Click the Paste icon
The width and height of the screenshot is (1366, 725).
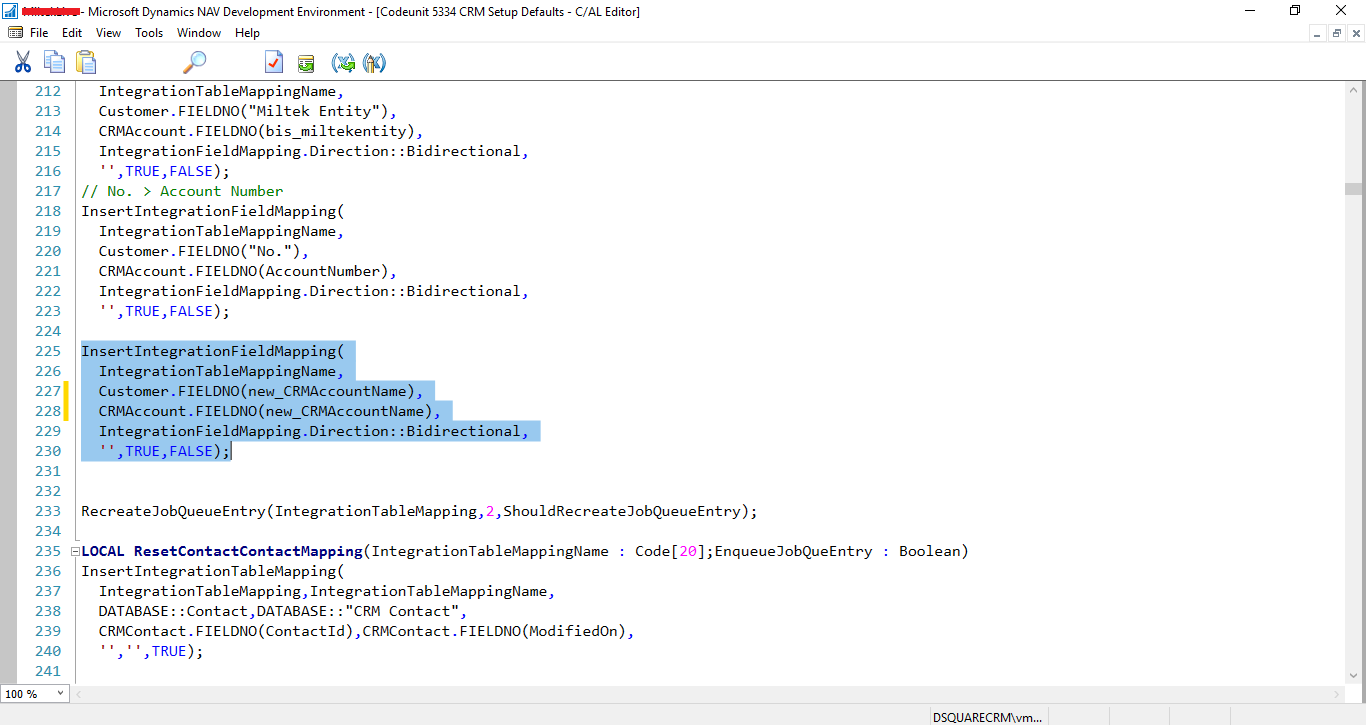point(86,61)
